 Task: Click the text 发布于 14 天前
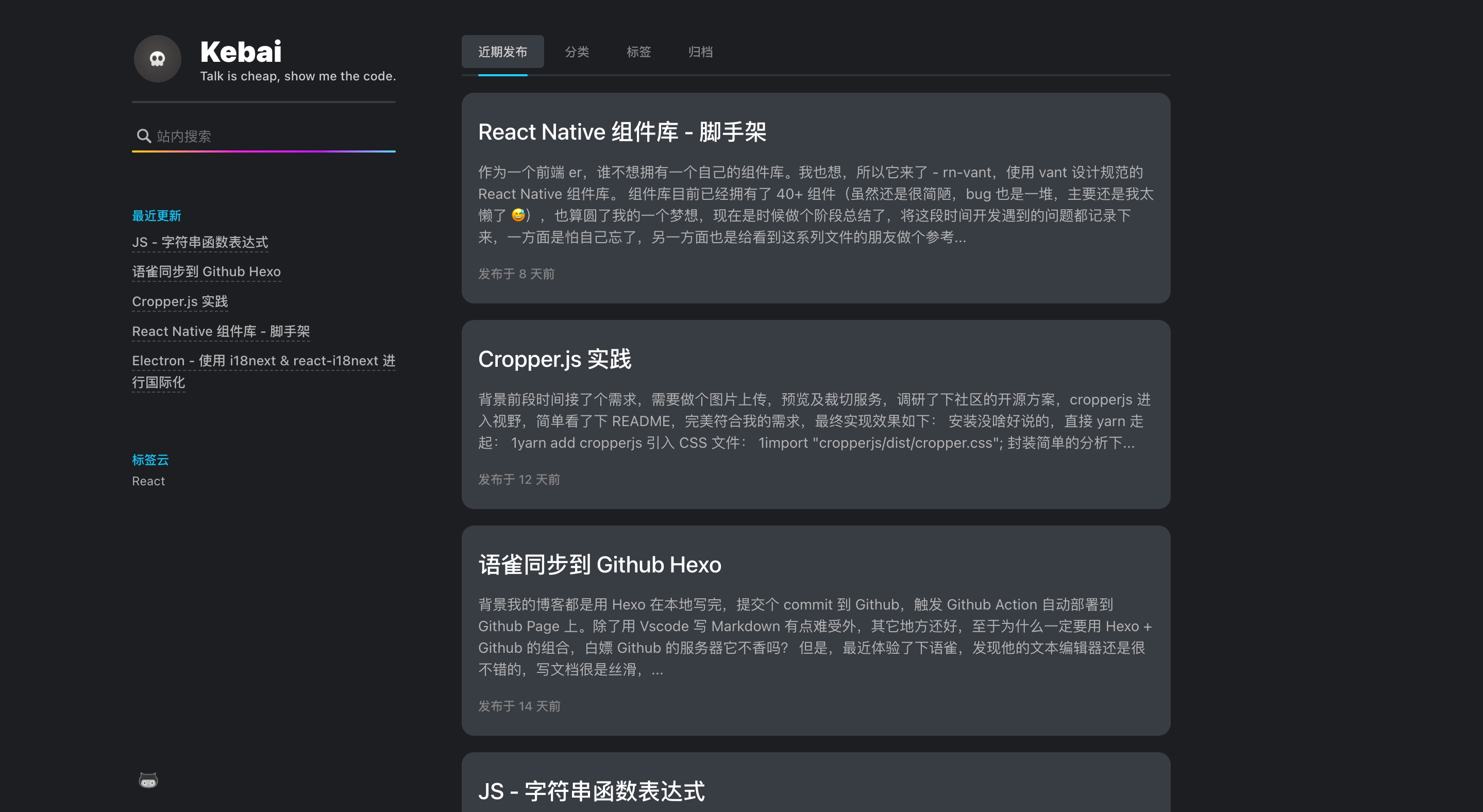click(519, 706)
